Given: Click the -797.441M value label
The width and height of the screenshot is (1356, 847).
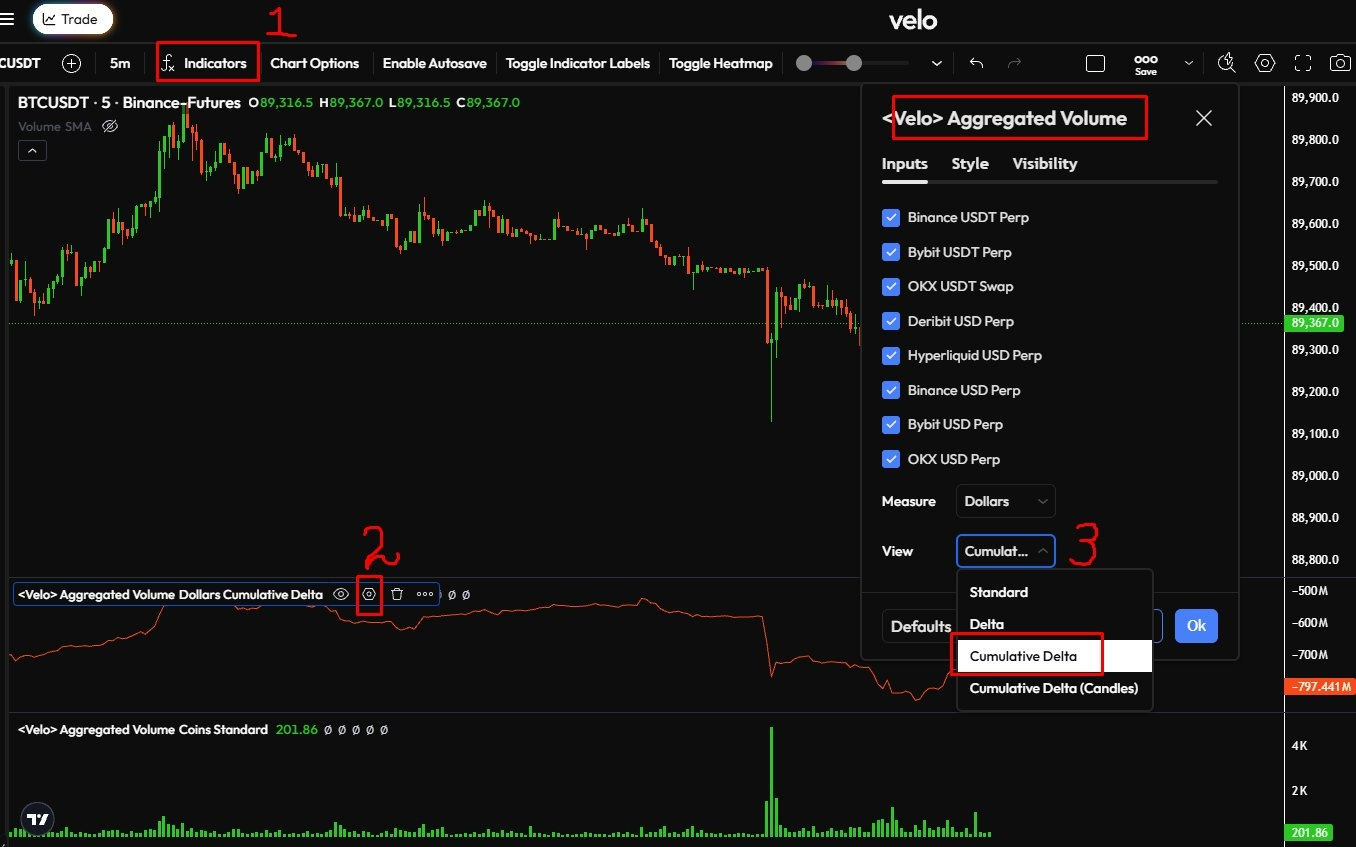Looking at the screenshot, I should (1319, 688).
